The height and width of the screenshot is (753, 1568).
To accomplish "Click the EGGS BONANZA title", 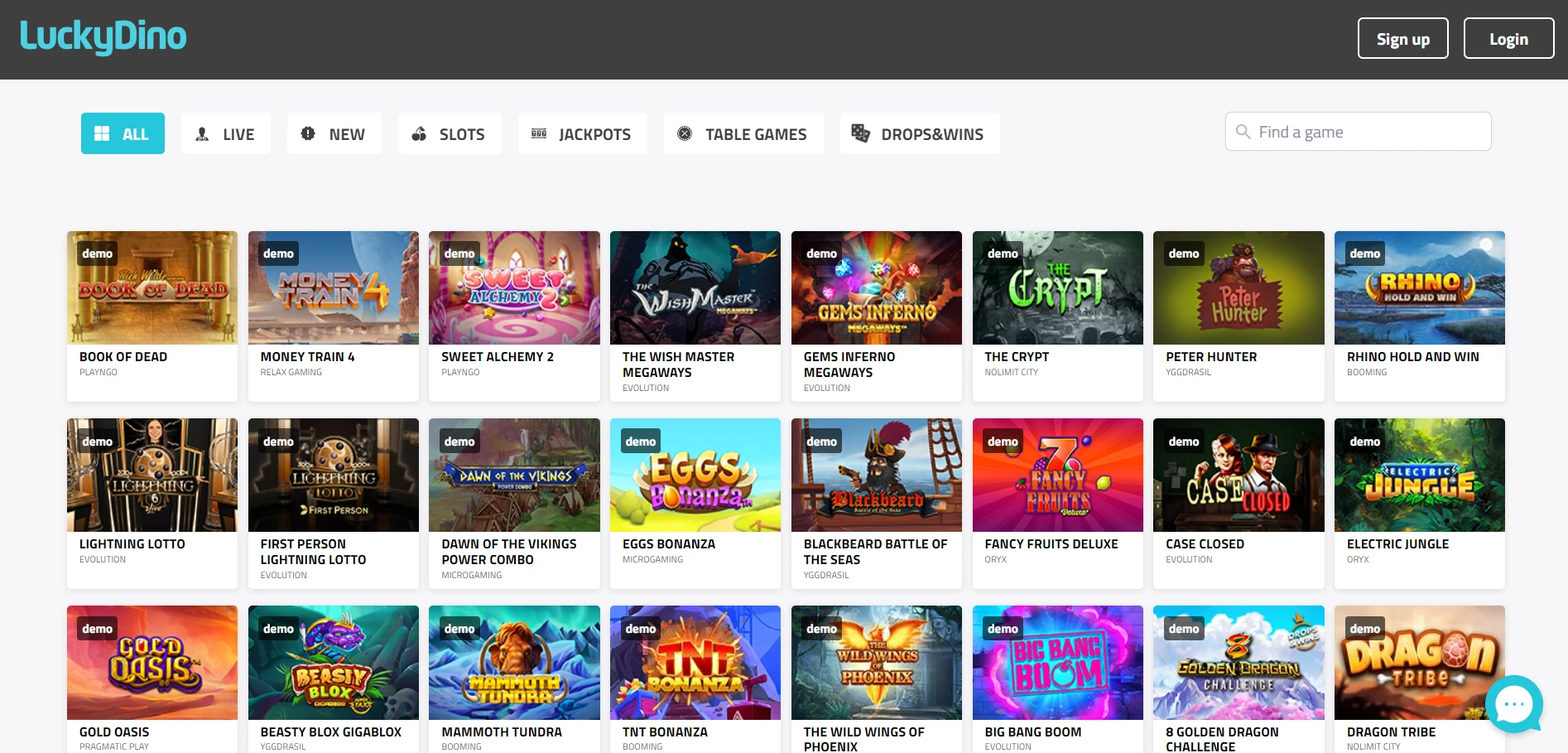I will click(x=669, y=544).
